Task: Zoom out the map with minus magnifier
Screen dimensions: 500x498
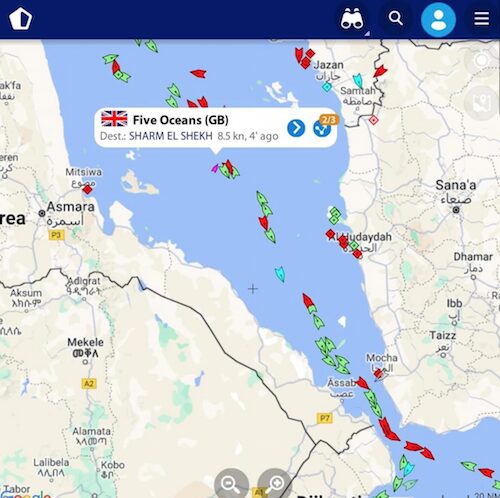Action: pos(231,483)
